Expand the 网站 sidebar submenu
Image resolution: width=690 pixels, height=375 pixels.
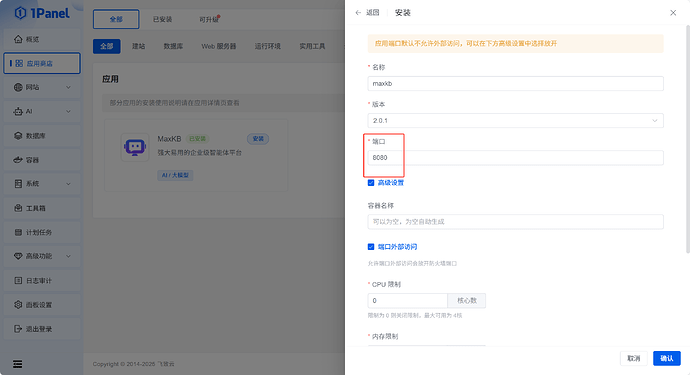(68, 87)
